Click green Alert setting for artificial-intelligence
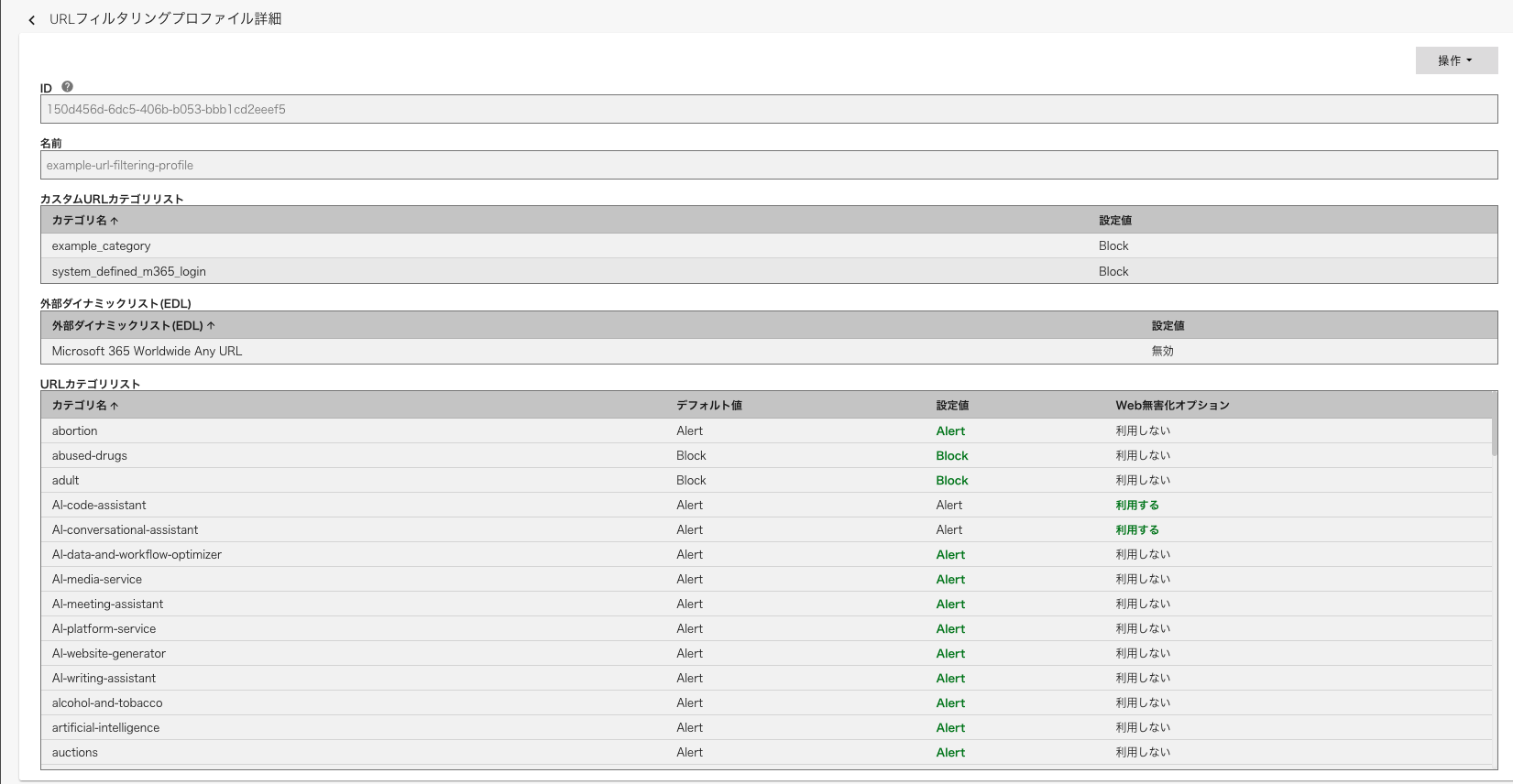 point(950,727)
